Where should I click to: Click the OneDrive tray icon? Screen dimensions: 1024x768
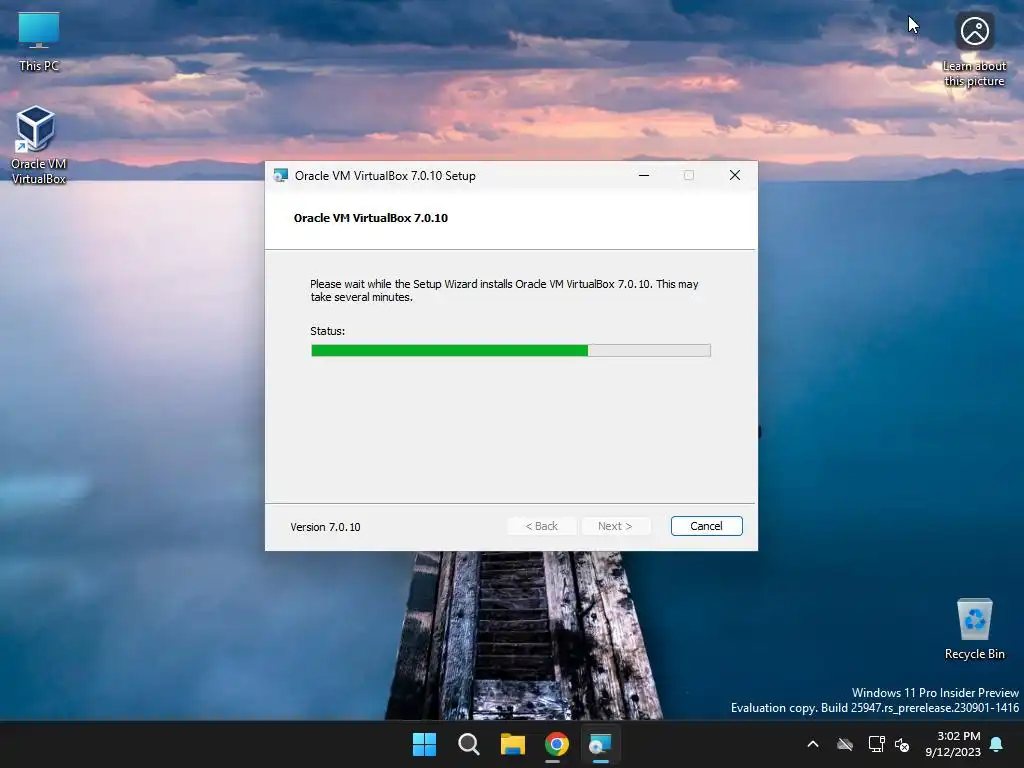click(845, 744)
